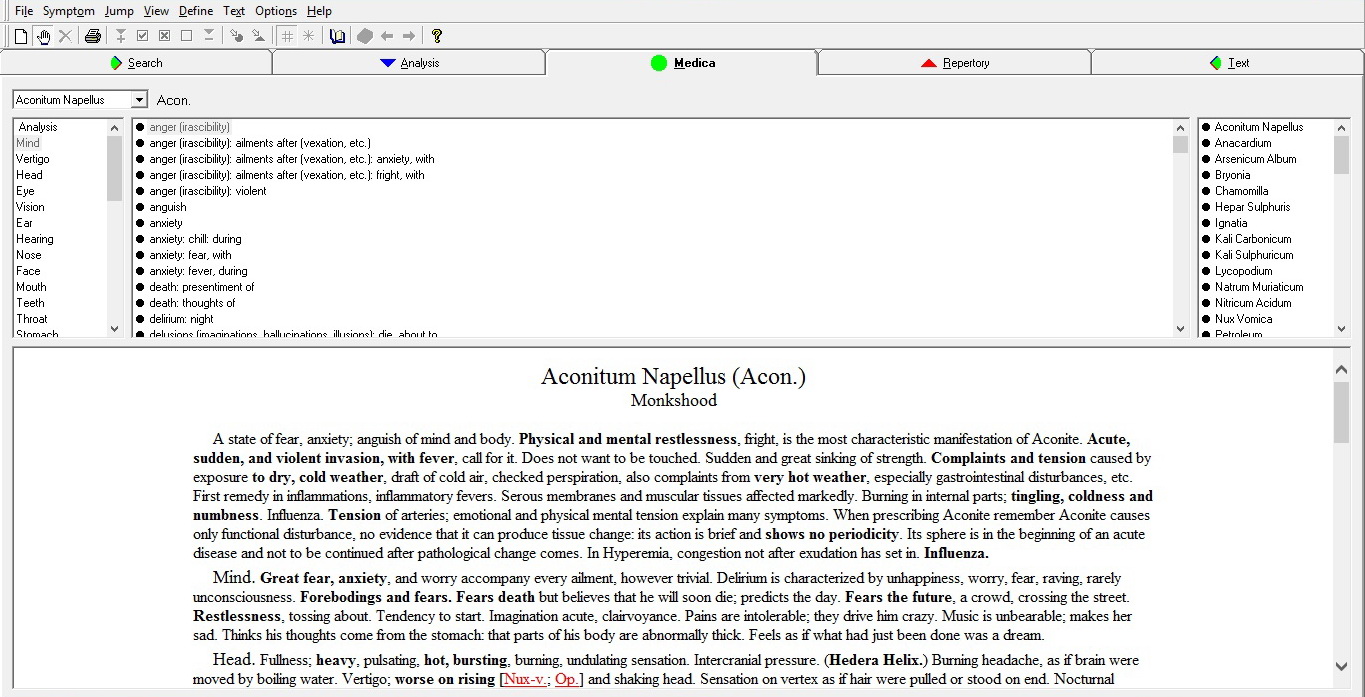Click the down-arrow minus toolbar icon
Viewport: 1365px width, 697px height.
click(208, 36)
